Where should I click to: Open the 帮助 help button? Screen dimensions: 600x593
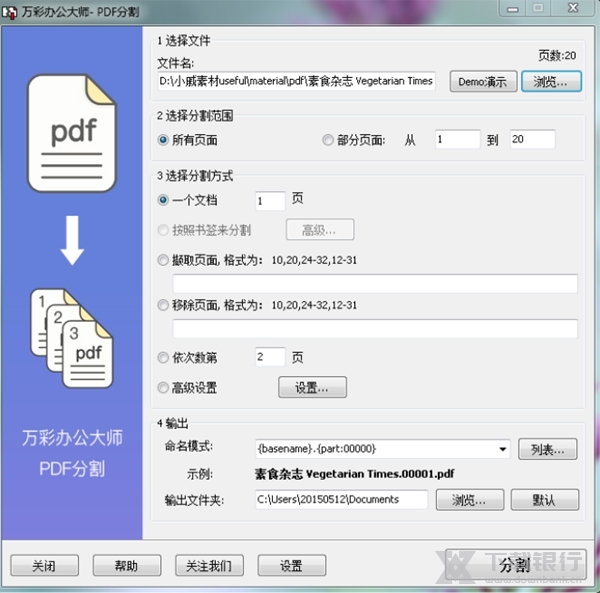point(126,566)
